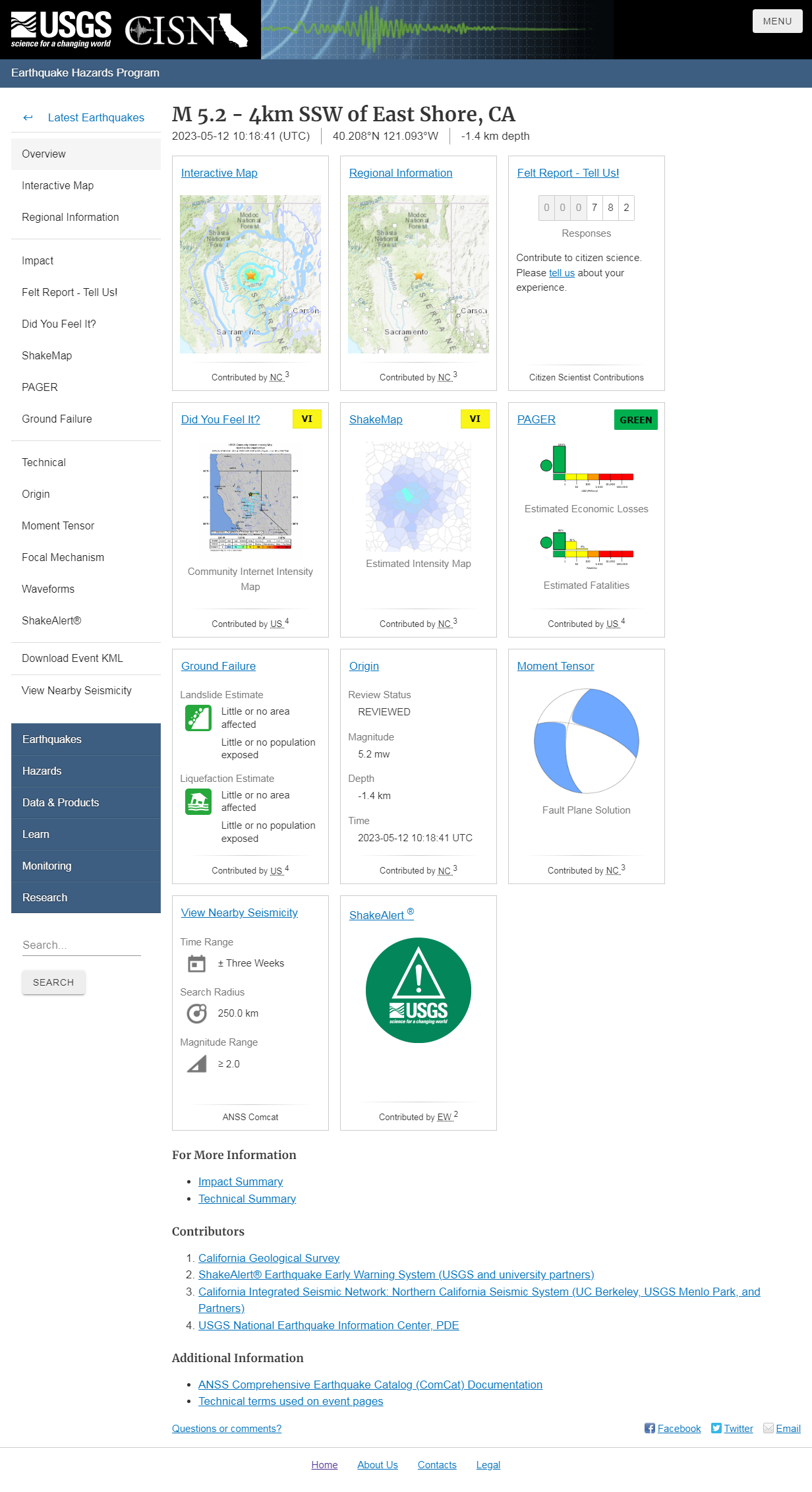Viewport: 812px width, 1492px height.
Task: Open the Learn navigation item
Action: 86,834
